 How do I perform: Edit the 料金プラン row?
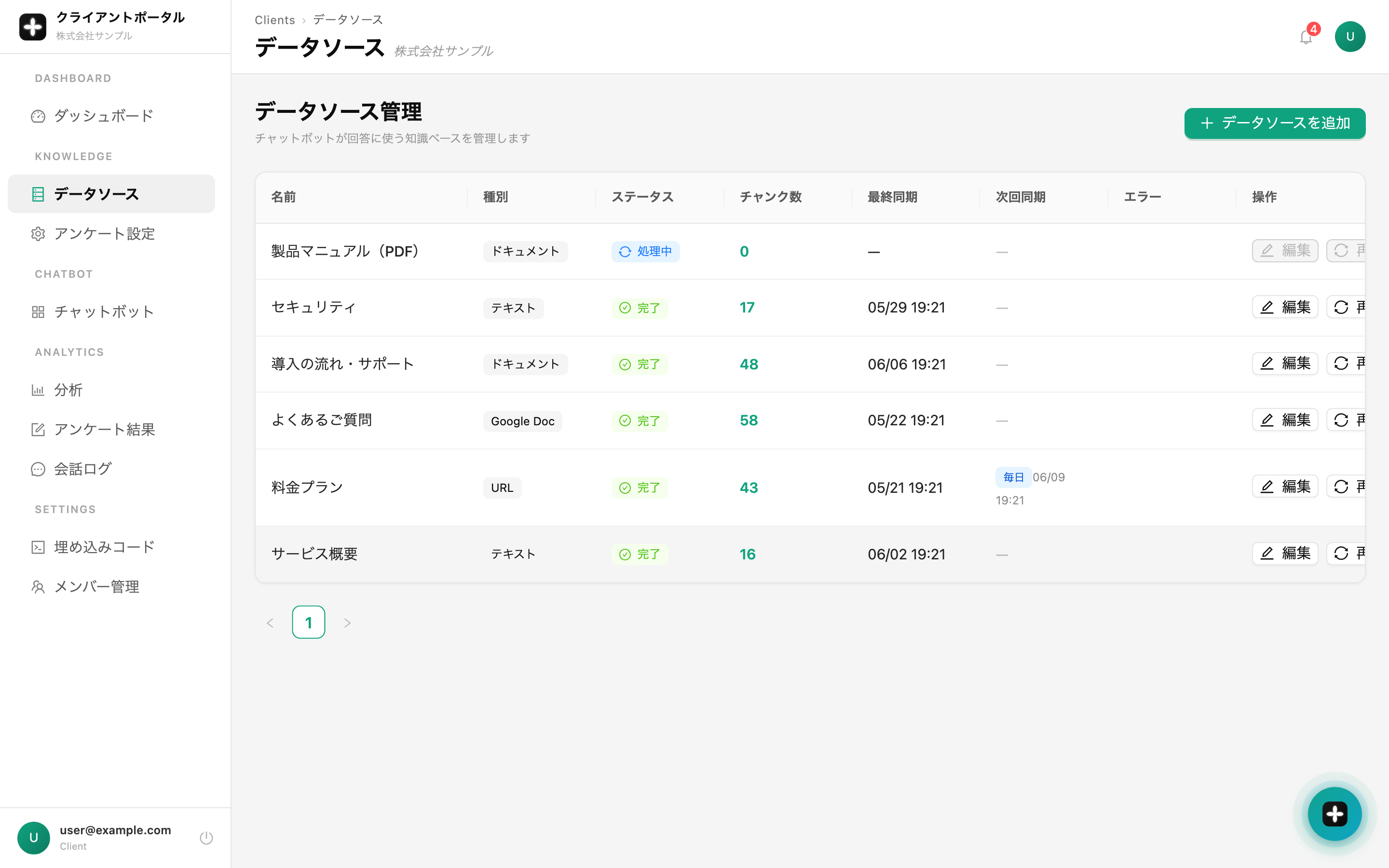click(x=1285, y=487)
